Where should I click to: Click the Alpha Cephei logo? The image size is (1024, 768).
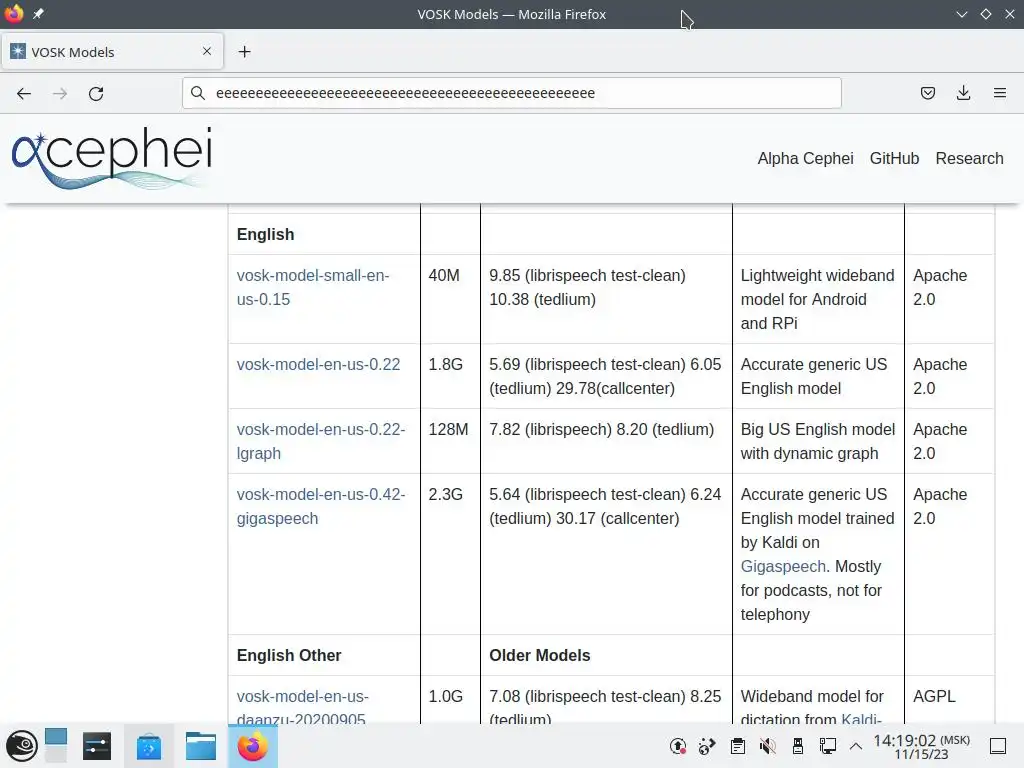tap(112, 157)
